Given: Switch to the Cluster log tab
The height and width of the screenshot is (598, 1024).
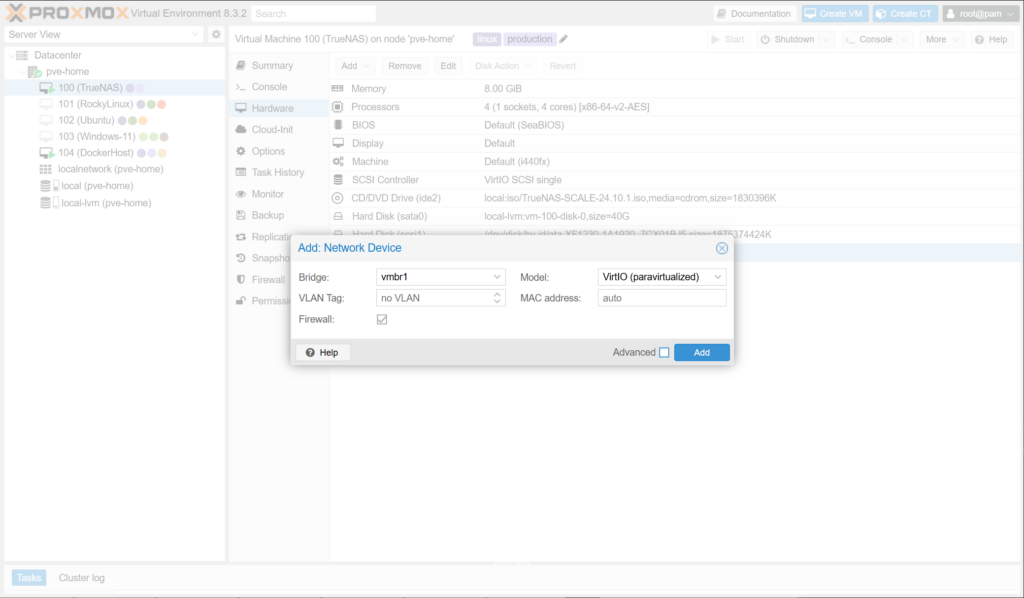Looking at the screenshot, I should pyautogui.click(x=81, y=578).
